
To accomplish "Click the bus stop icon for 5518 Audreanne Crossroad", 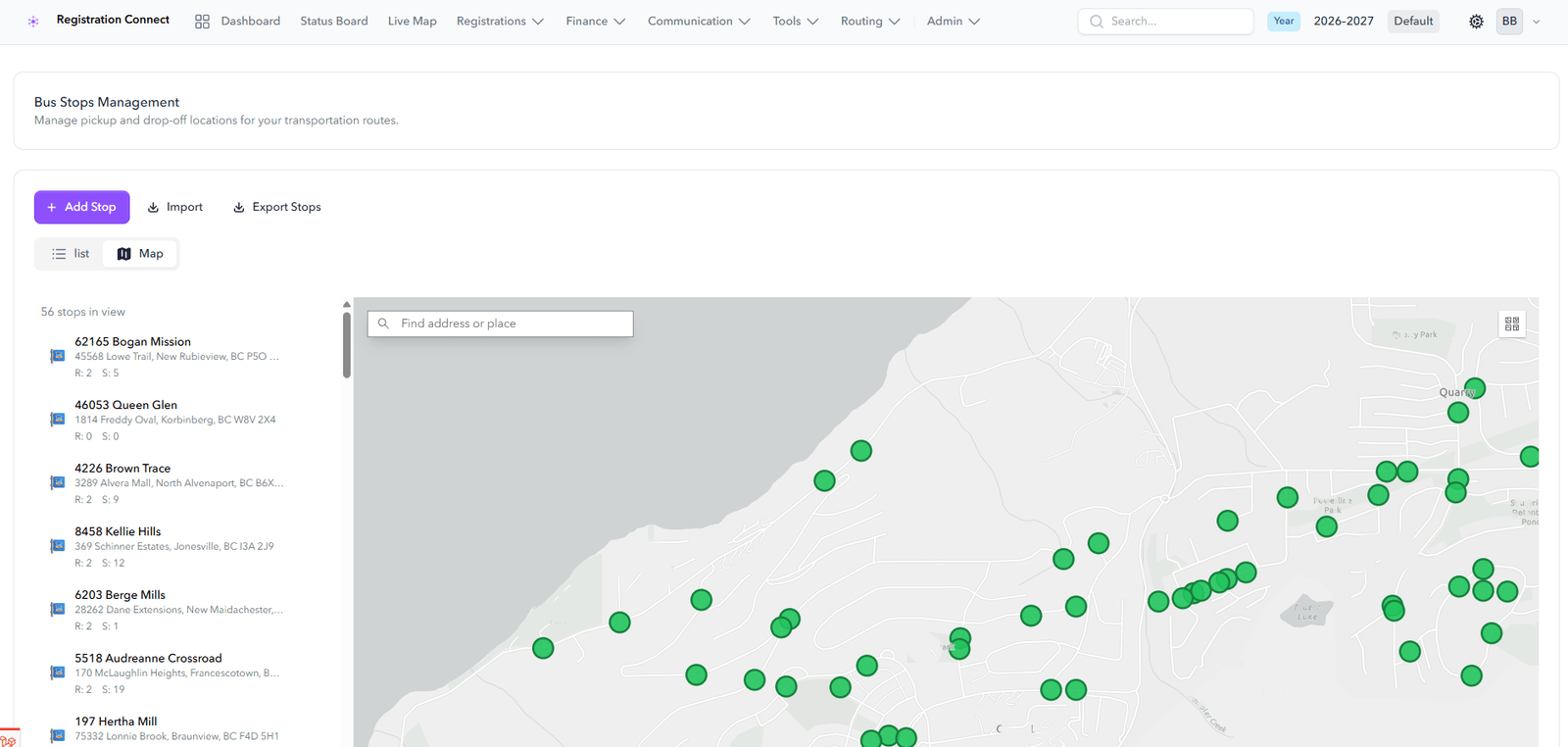I will pos(58,672).
